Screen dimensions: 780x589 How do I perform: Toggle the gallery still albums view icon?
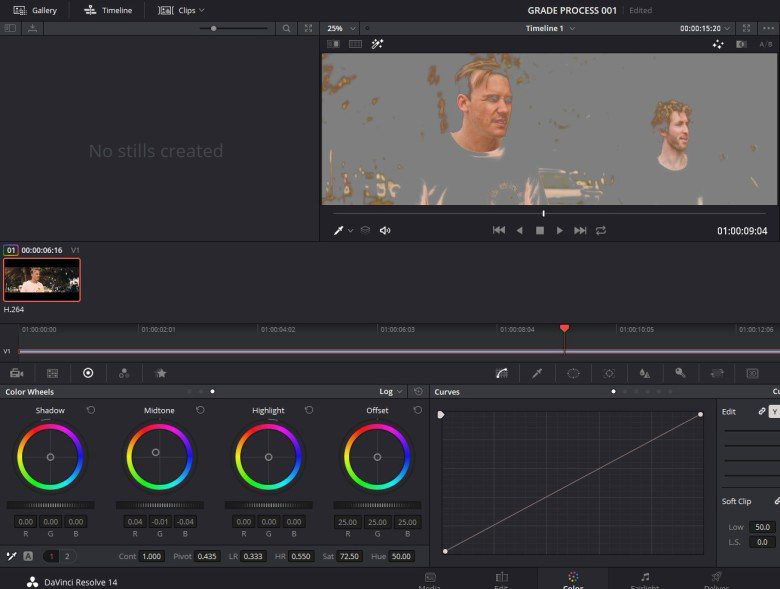coord(10,28)
